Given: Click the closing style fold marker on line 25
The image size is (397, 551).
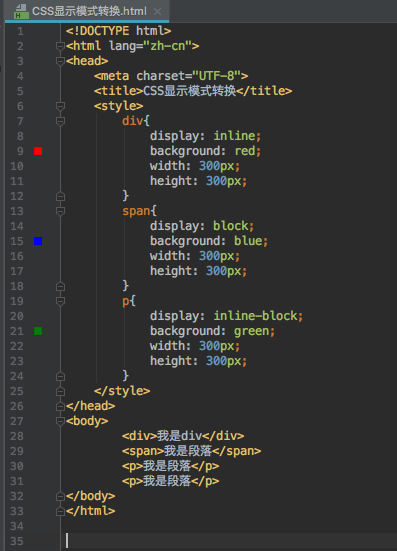Looking at the screenshot, I should point(60,391).
